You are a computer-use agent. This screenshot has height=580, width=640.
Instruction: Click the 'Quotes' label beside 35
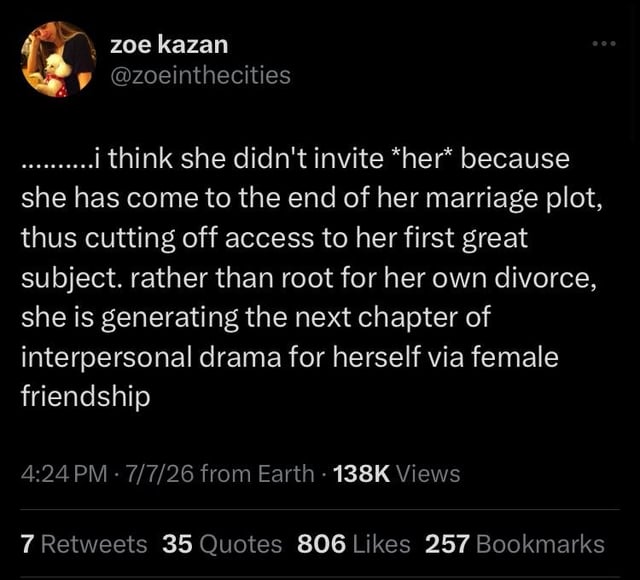pos(240,544)
